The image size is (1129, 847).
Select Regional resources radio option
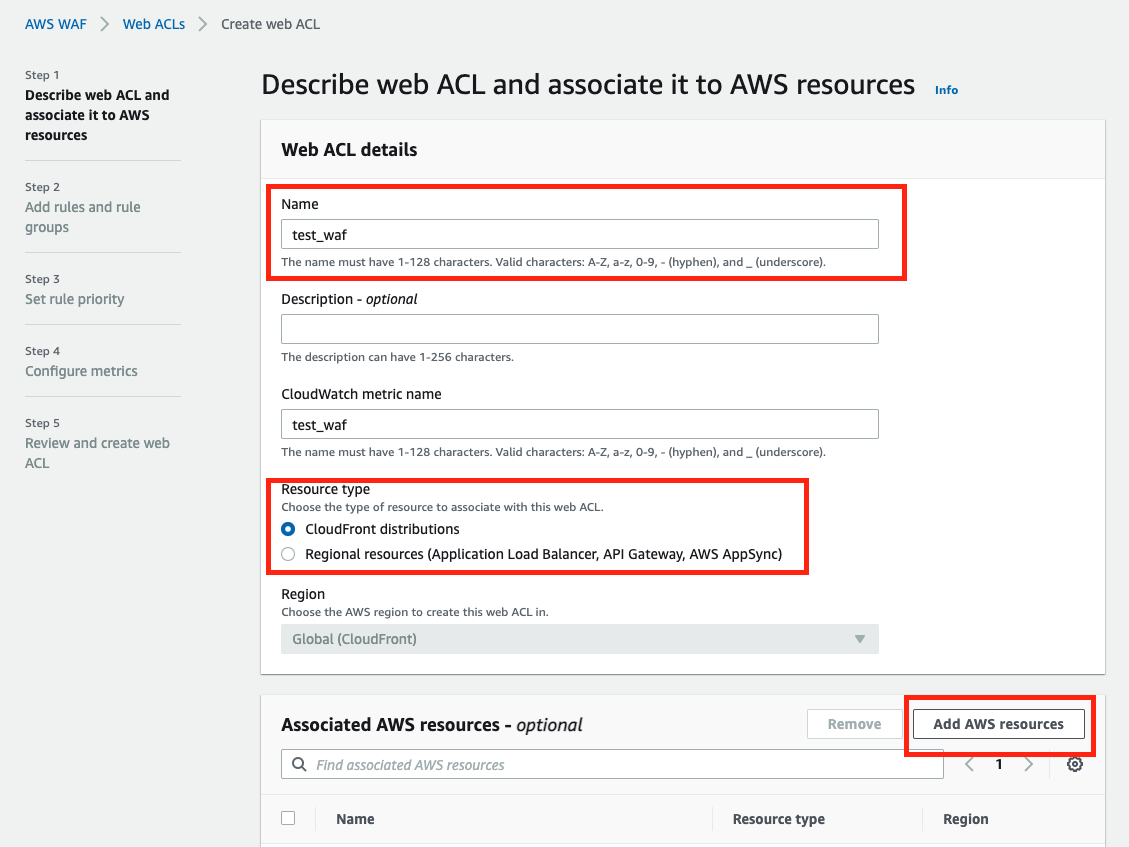pos(289,554)
